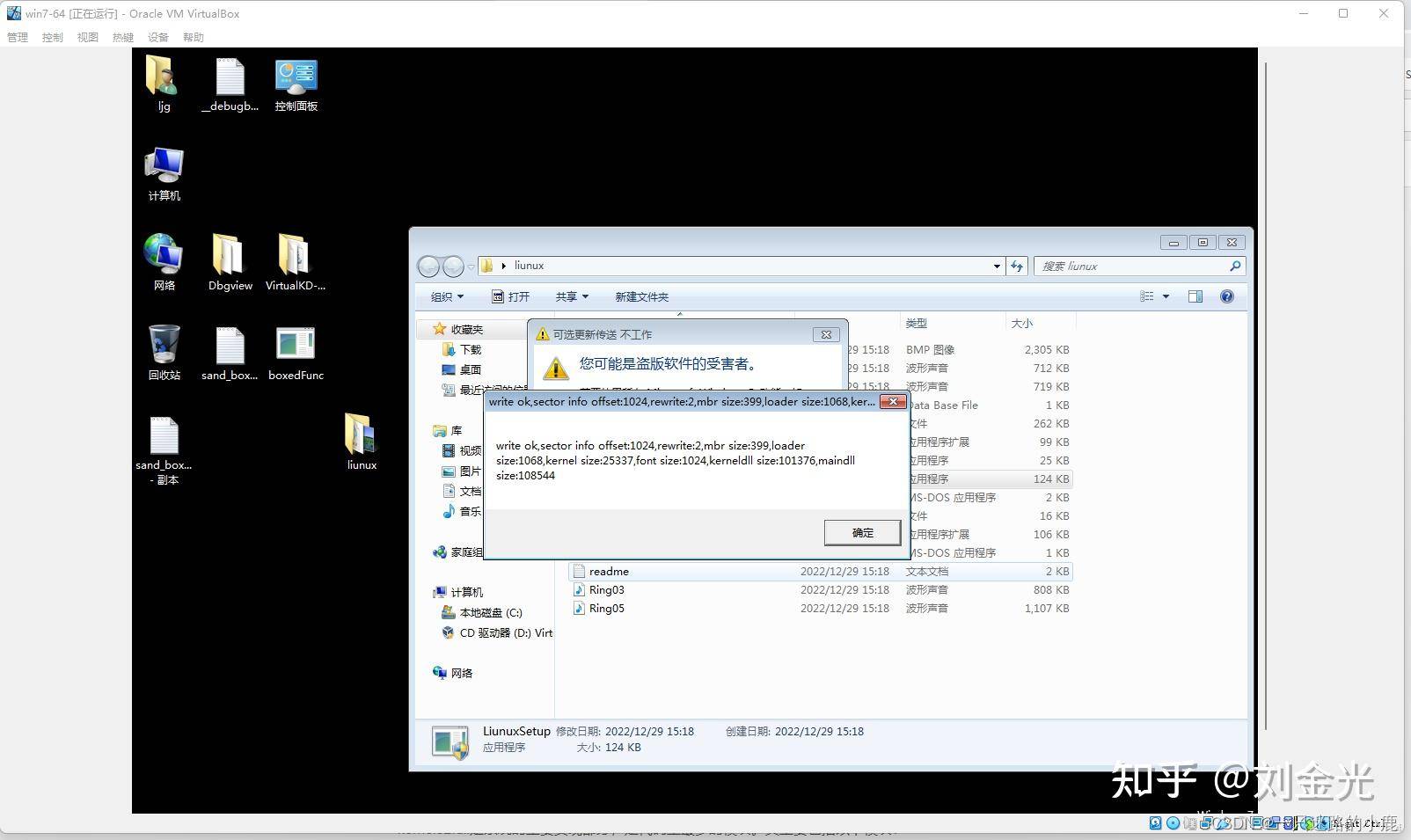The width and height of the screenshot is (1411, 840).
Task: Click the Explorer forward navigation arrow
Action: (x=452, y=266)
